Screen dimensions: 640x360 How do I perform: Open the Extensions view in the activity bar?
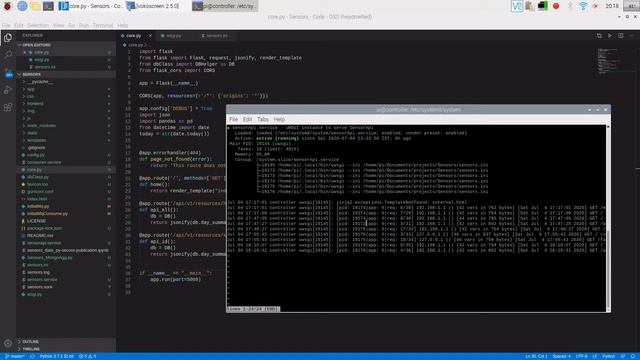point(8,107)
